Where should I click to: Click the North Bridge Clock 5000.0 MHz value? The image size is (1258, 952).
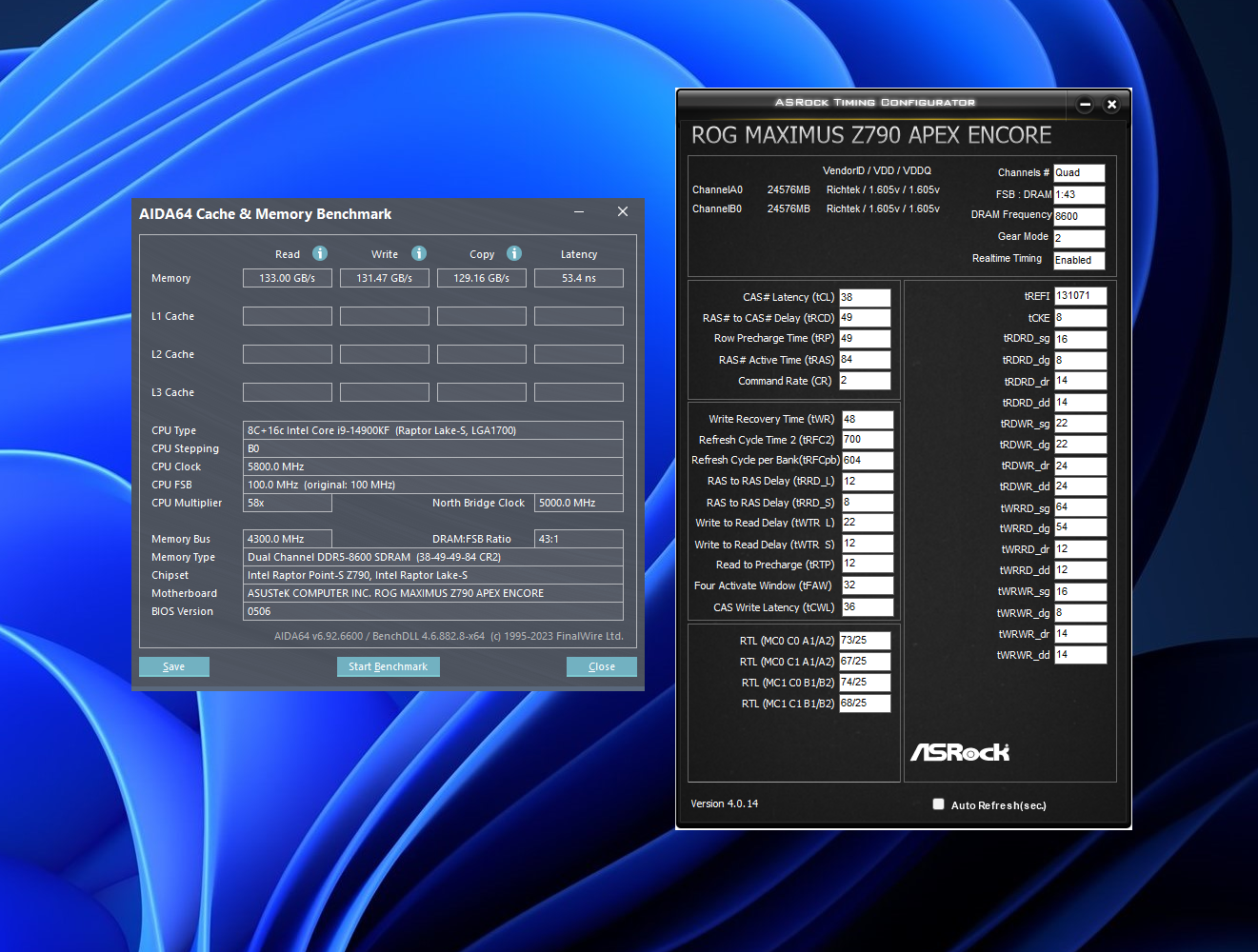[x=579, y=503]
